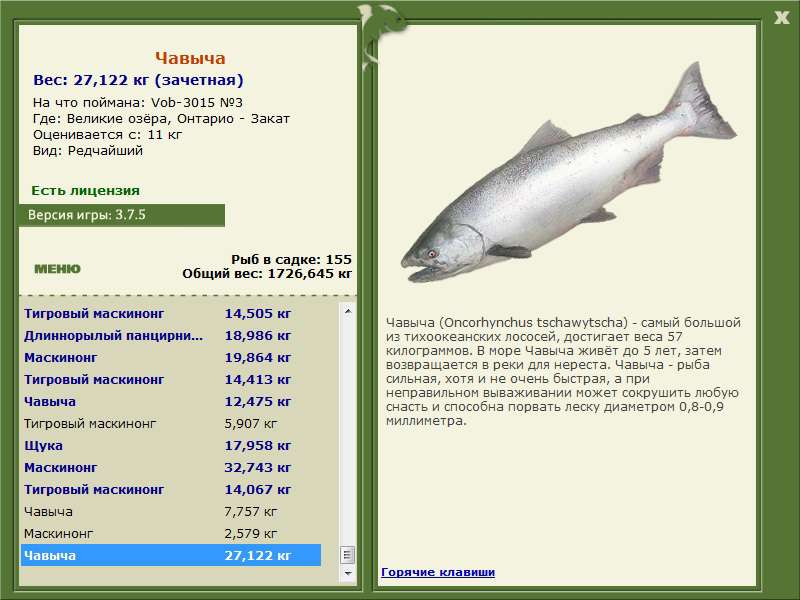
Task: Select Маскинонг 2,579 кг row
Action: [x=171, y=533]
